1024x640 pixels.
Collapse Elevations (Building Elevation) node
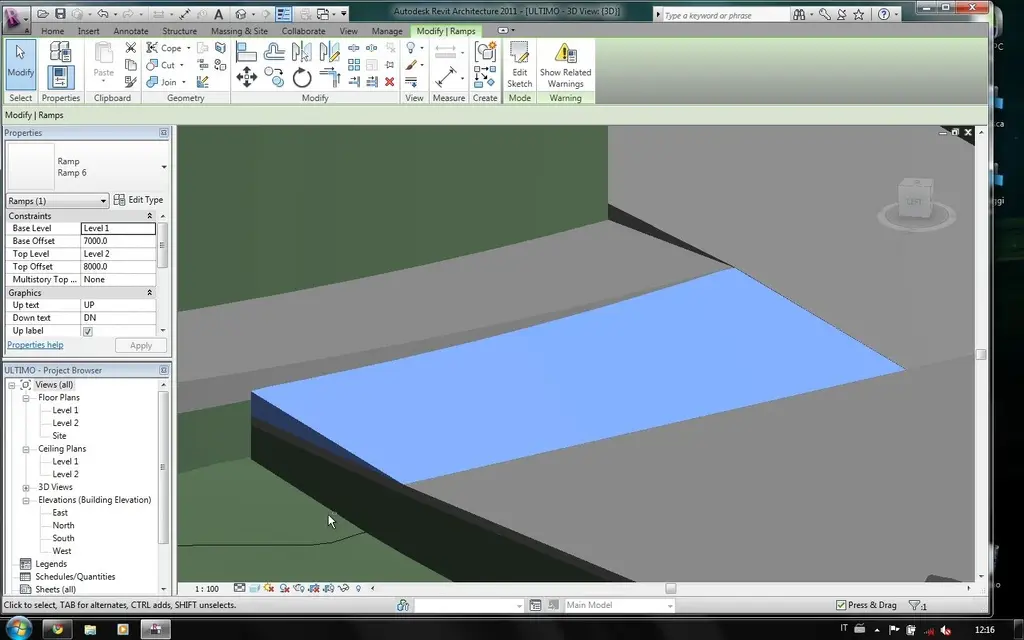(x=26, y=500)
